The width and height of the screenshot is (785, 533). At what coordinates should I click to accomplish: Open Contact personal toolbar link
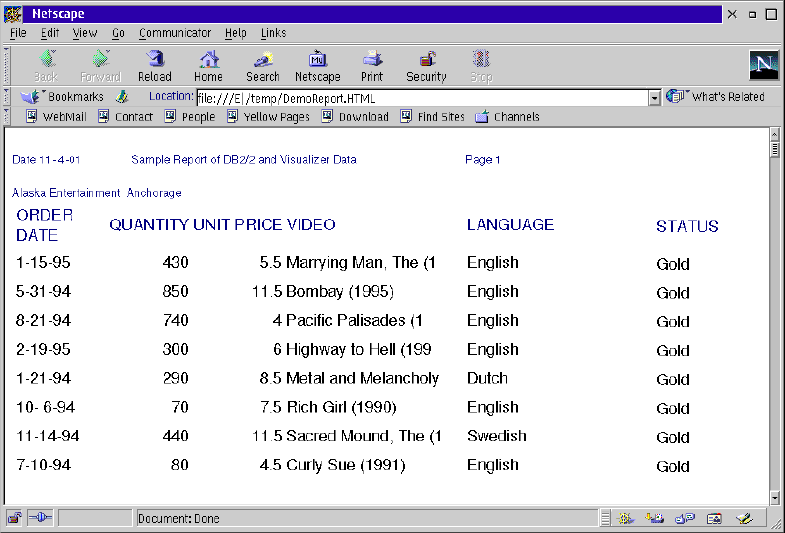coord(125,117)
